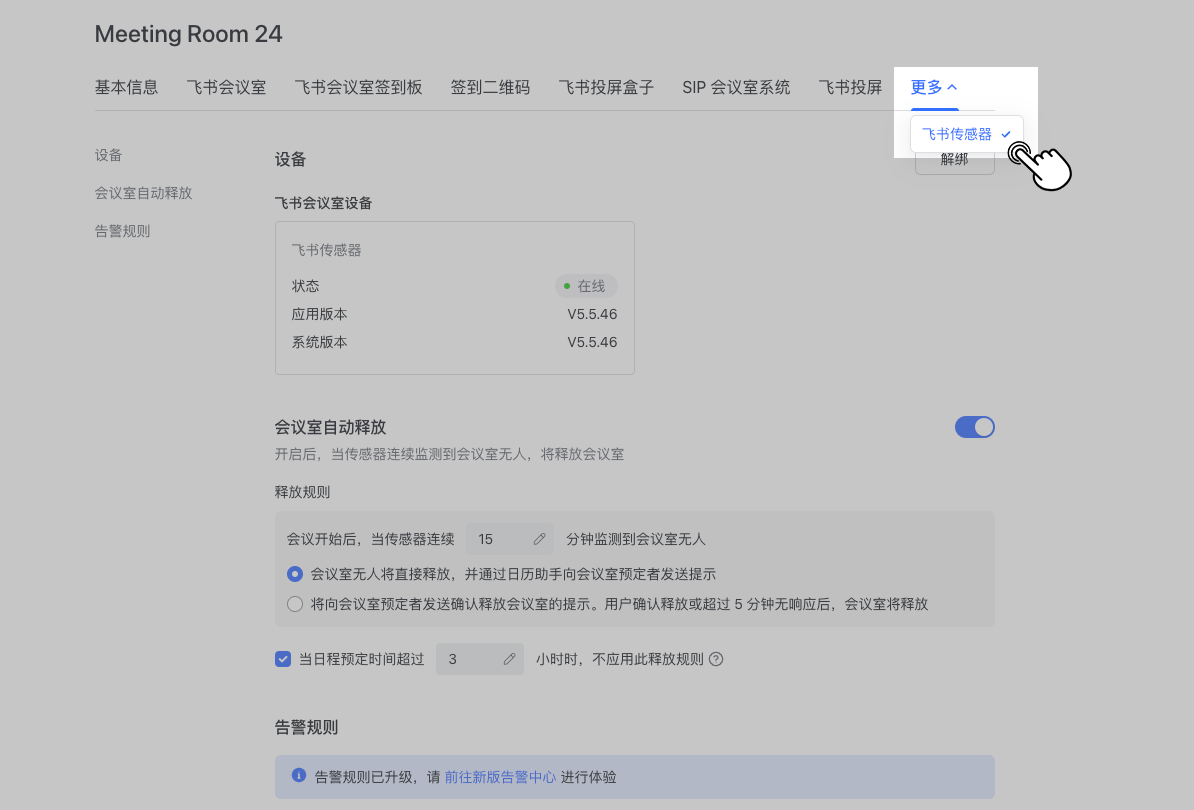Select 会议室无人将直接释放 radio option
The height and width of the screenshot is (810, 1194).
pos(295,574)
